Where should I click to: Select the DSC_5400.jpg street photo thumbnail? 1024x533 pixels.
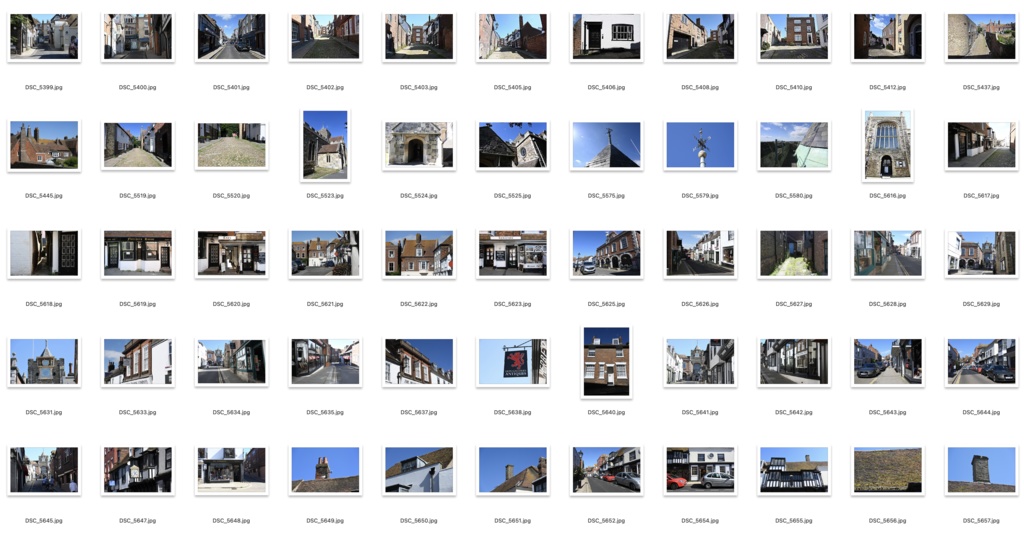(138, 37)
